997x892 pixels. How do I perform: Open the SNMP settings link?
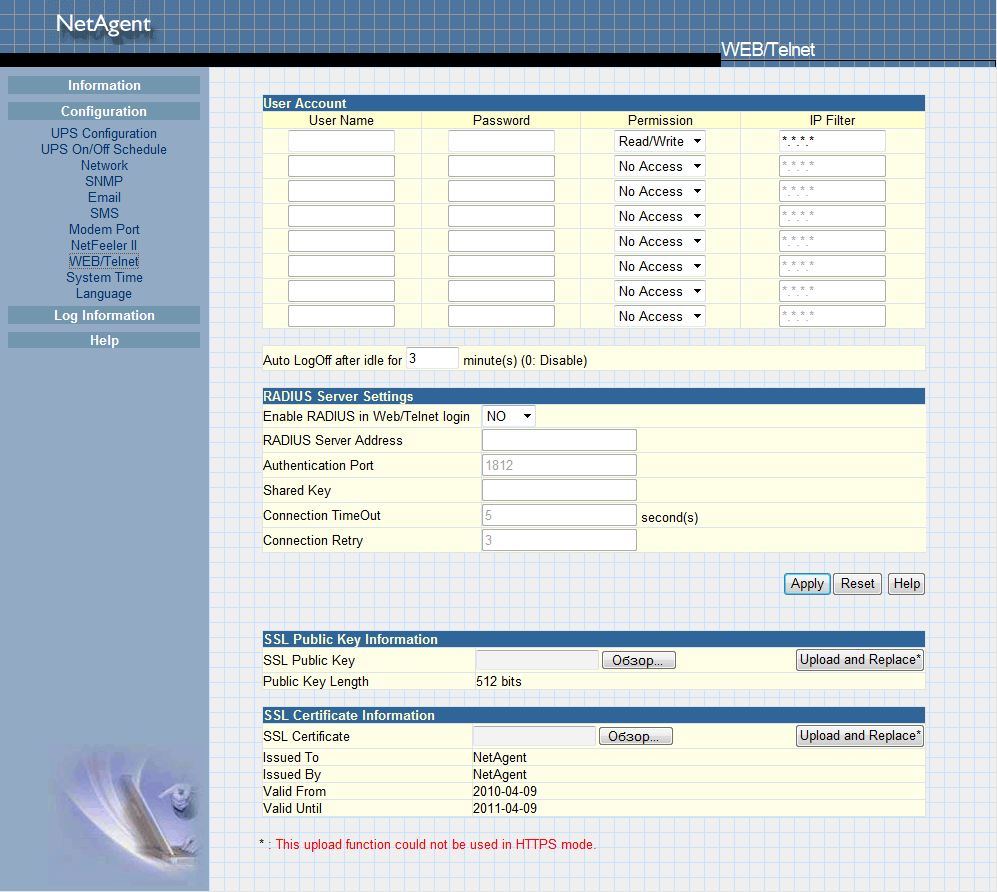pyautogui.click(x=104, y=181)
